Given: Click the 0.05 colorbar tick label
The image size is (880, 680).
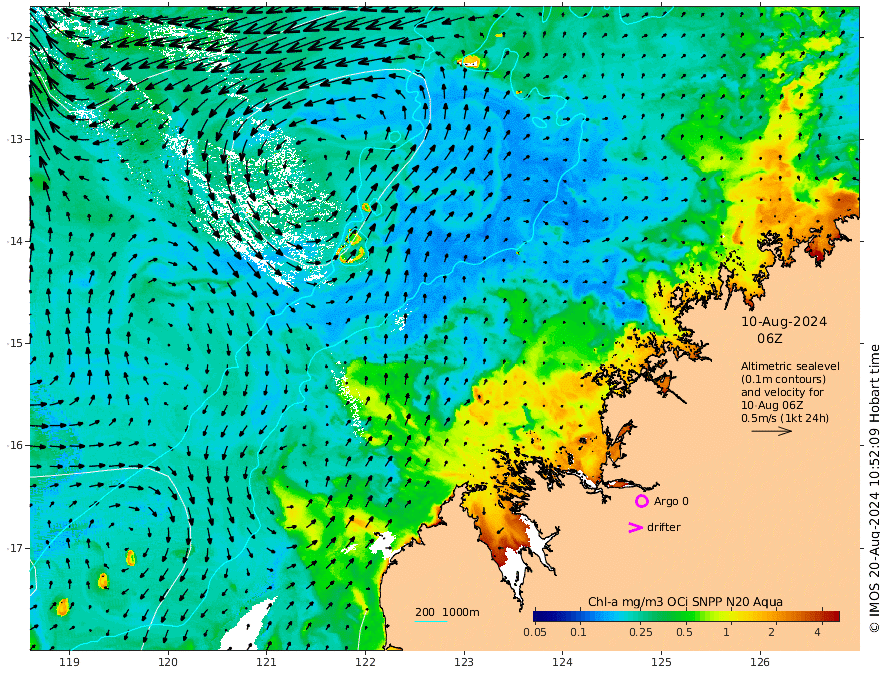Looking at the screenshot, I should tap(535, 632).
